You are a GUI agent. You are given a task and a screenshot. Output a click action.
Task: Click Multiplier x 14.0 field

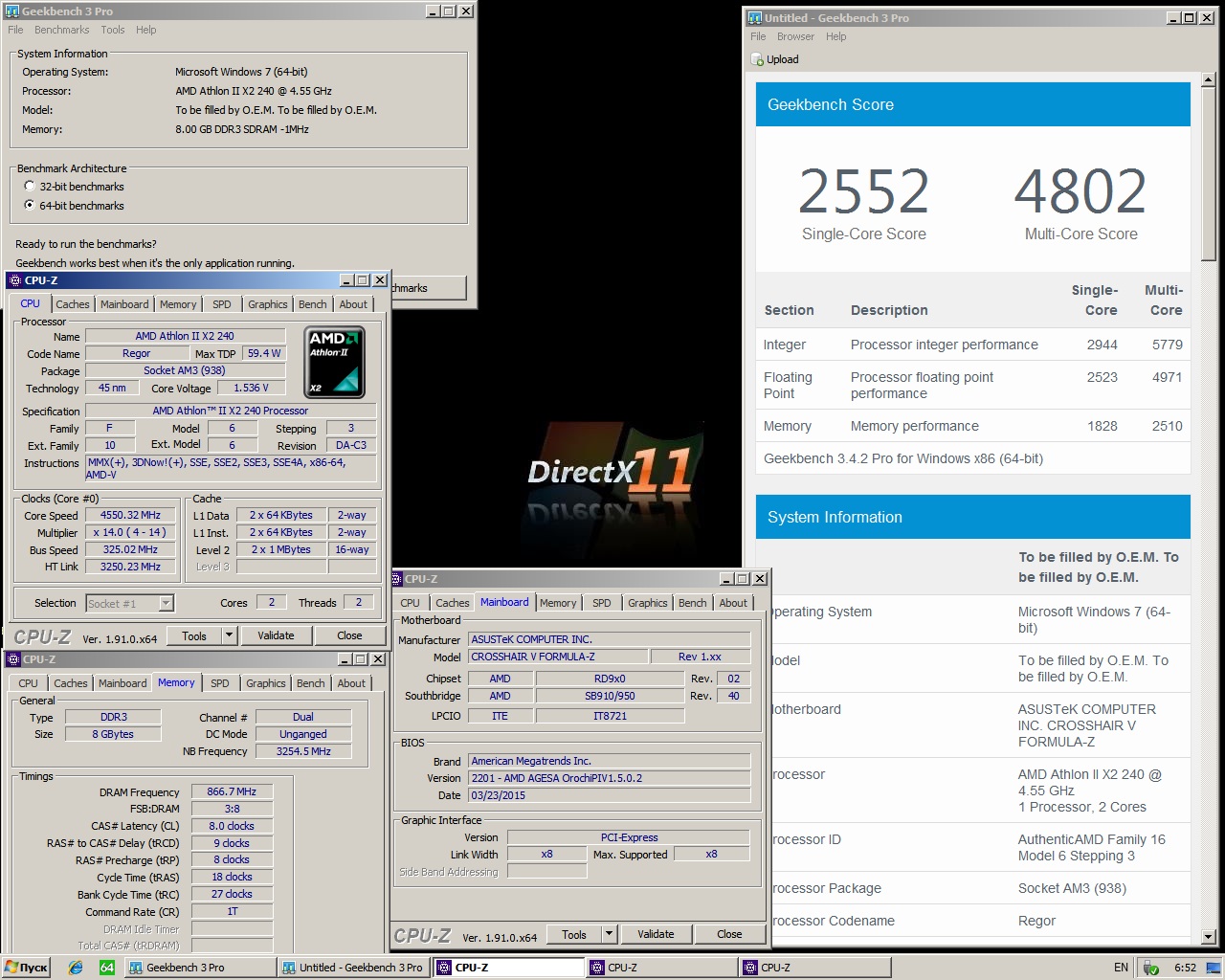click(x=130, y=532)
